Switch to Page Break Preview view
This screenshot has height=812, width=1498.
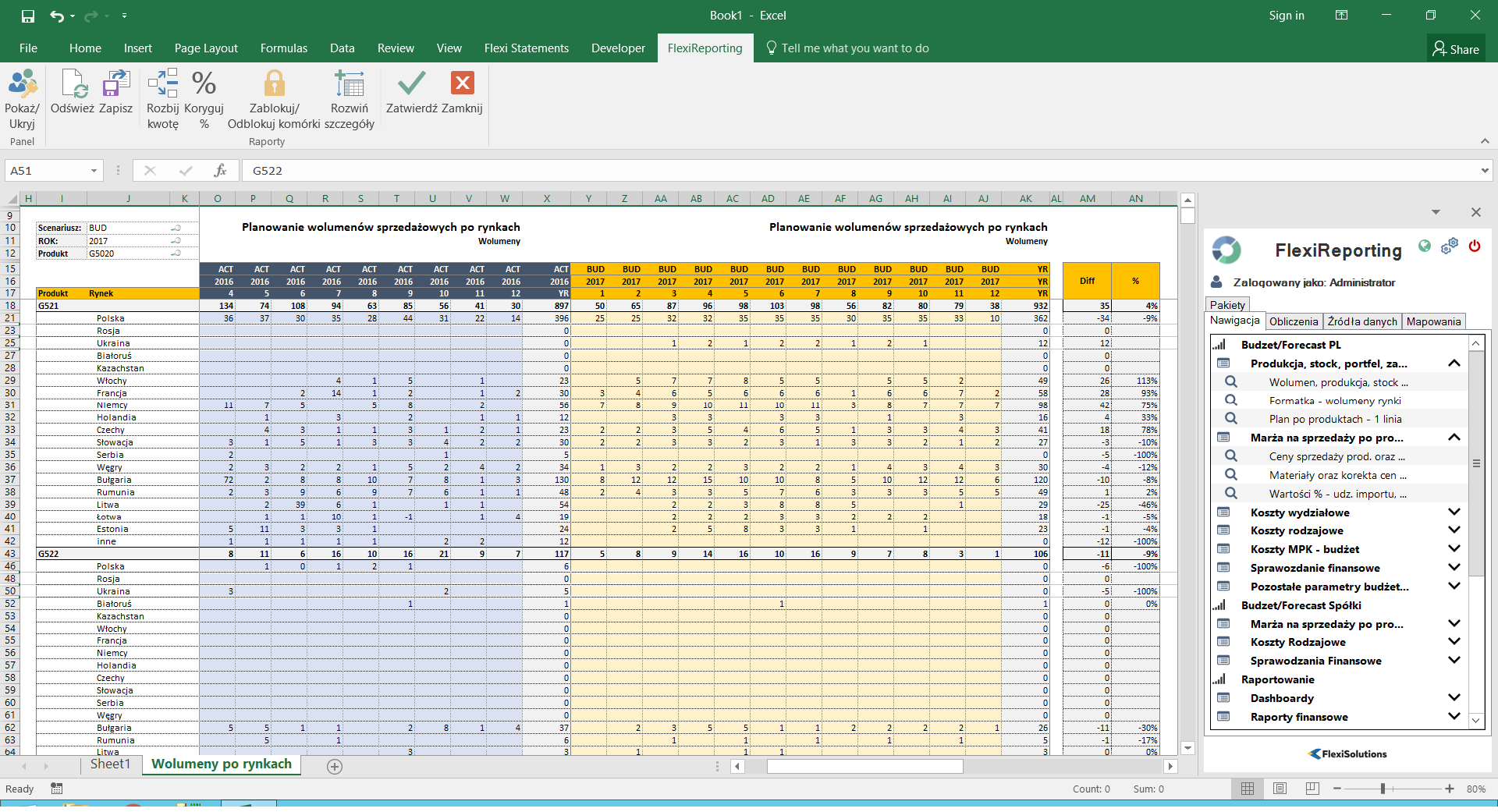[1312, 789]
